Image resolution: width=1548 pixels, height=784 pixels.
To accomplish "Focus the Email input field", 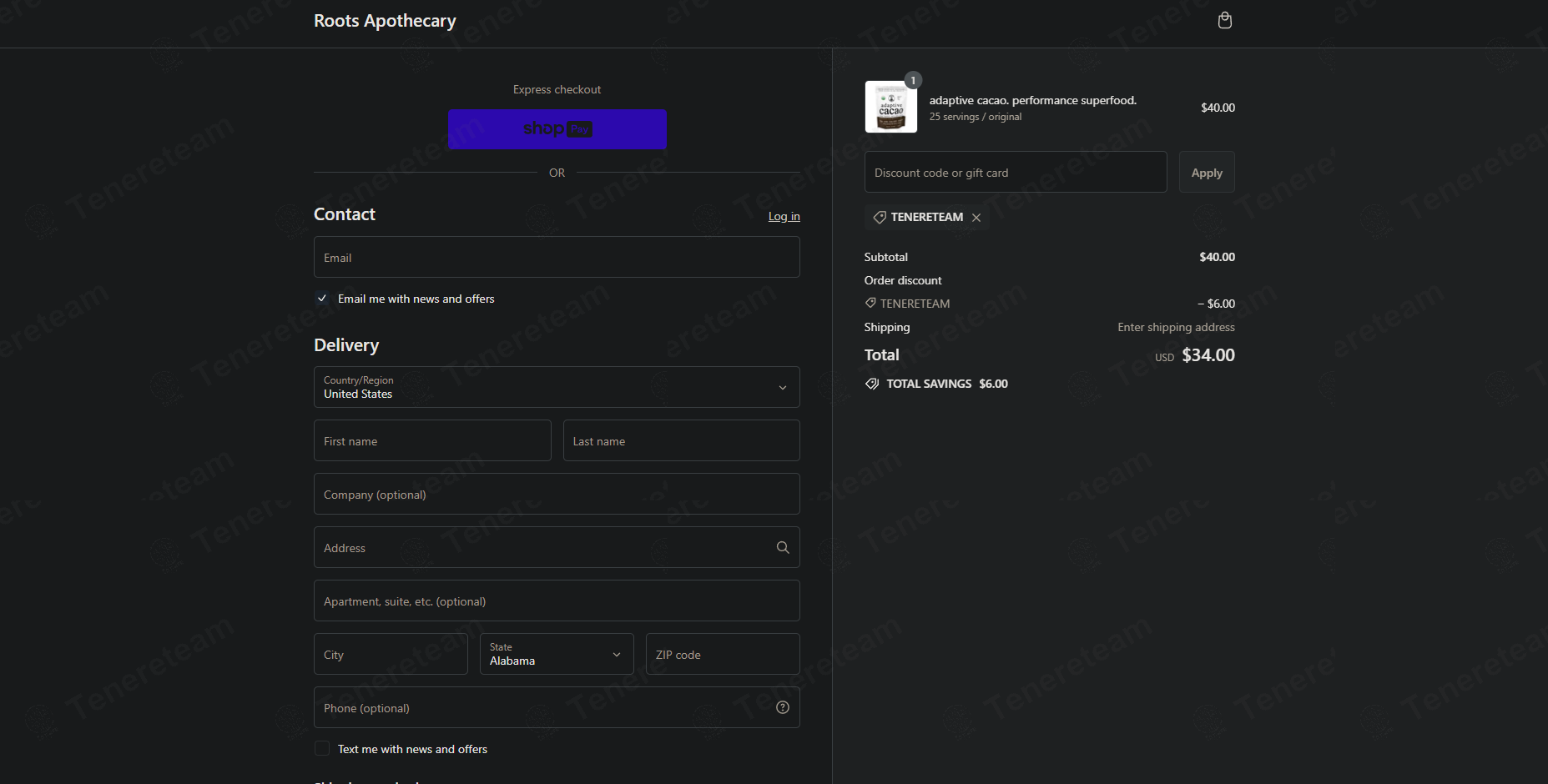I will tap(557, 257).
